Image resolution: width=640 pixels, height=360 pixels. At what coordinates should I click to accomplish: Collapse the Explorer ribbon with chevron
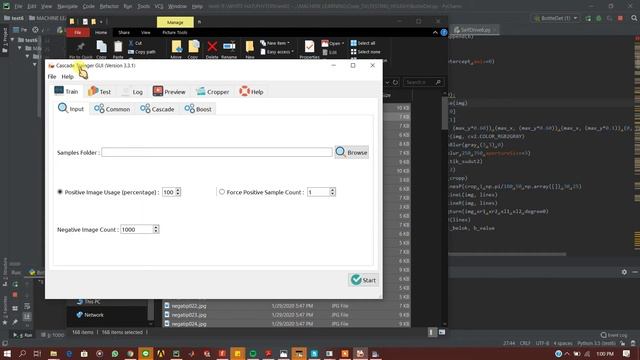coord(435,32)
